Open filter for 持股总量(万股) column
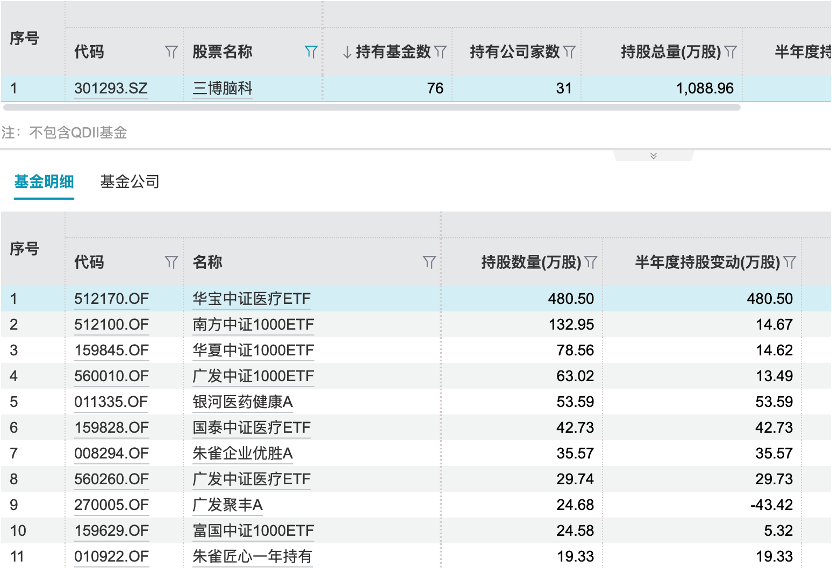 click(730, 52)
